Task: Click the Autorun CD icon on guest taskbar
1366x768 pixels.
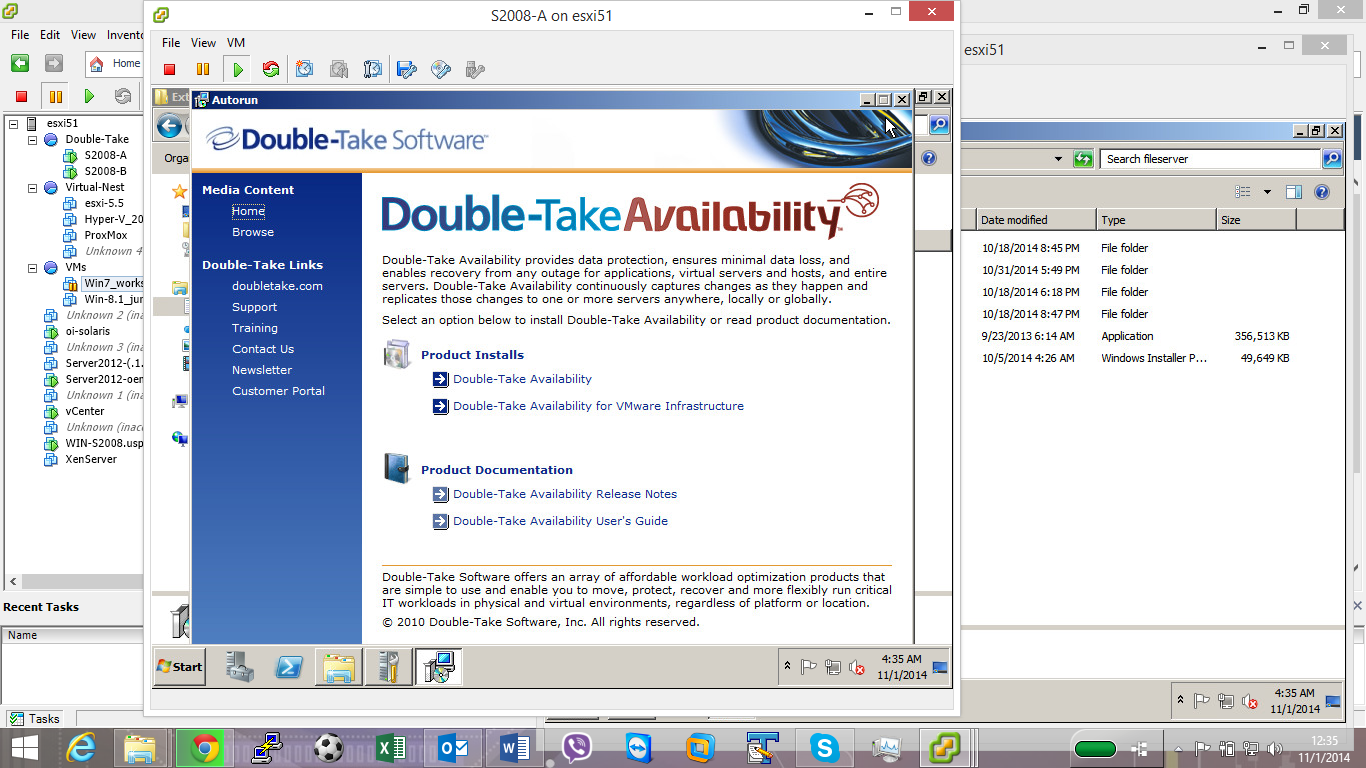Action: tap(438, 667)
